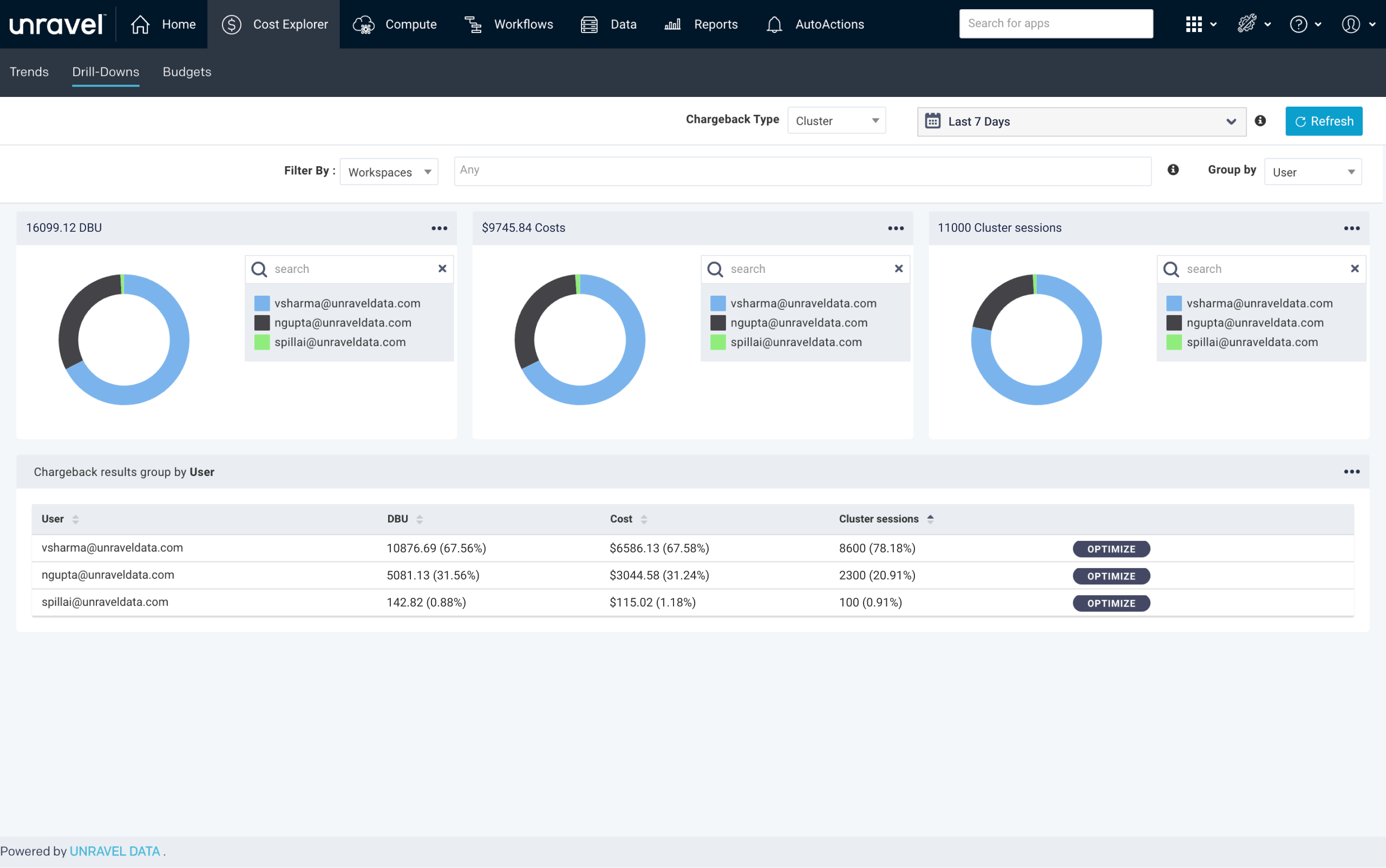Viewport: 1386px width, 868px height.
Task: Click OPTIMIZE for ngupta@unraveldata.com
Action: 1111,576
